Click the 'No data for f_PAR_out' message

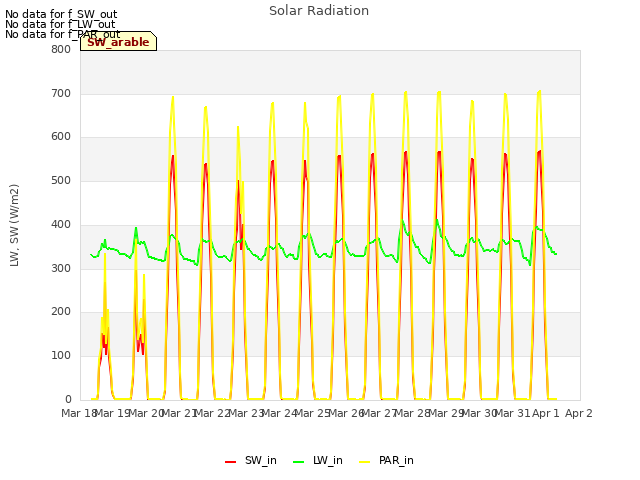(62, 34)
